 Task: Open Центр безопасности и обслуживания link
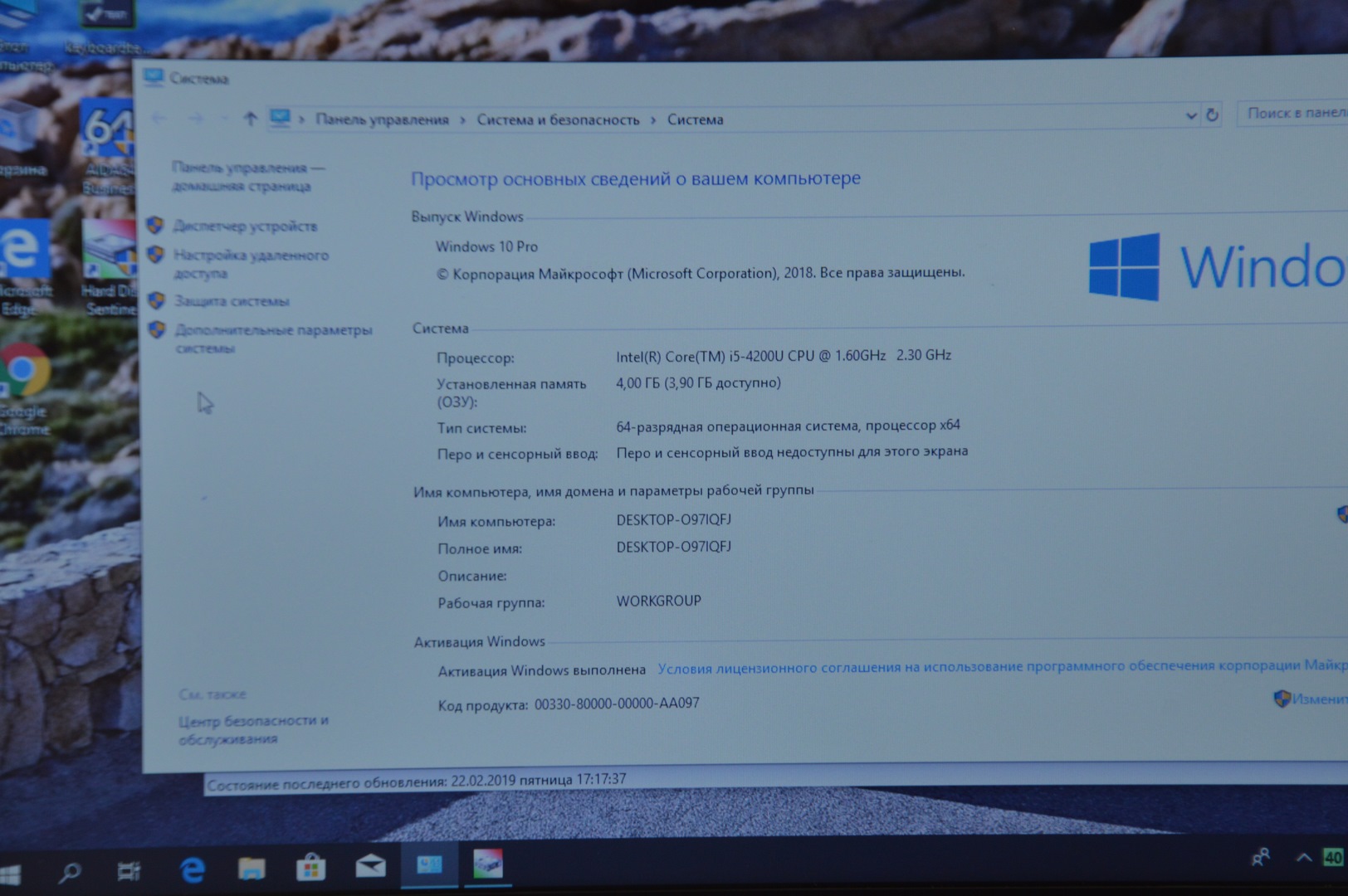(x=253, y=729)
